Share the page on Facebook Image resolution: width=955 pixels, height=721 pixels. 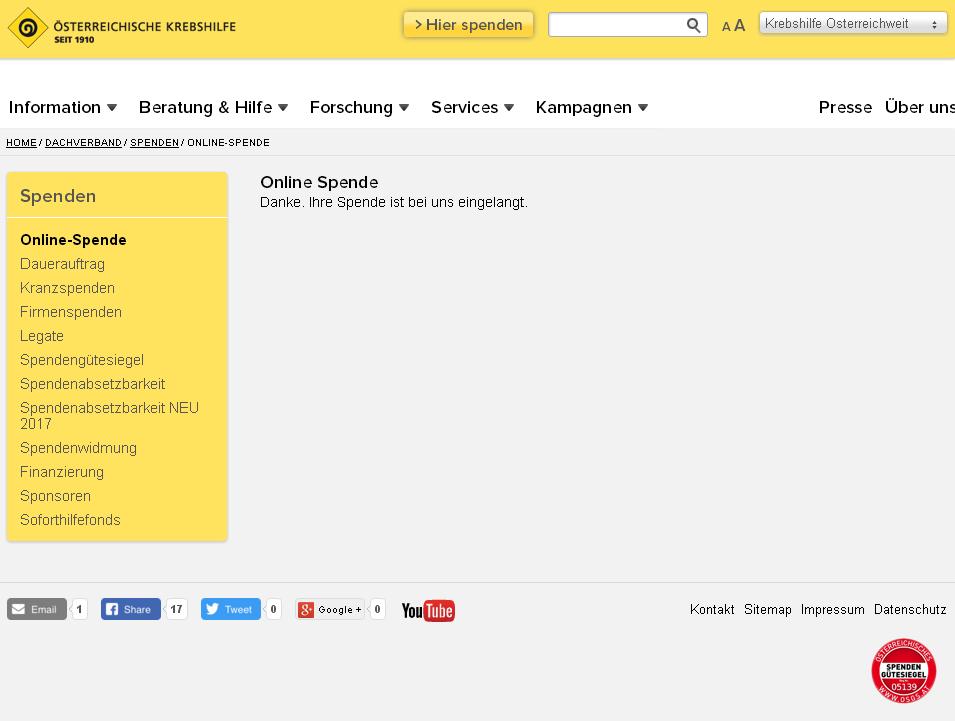coord(130,609)
